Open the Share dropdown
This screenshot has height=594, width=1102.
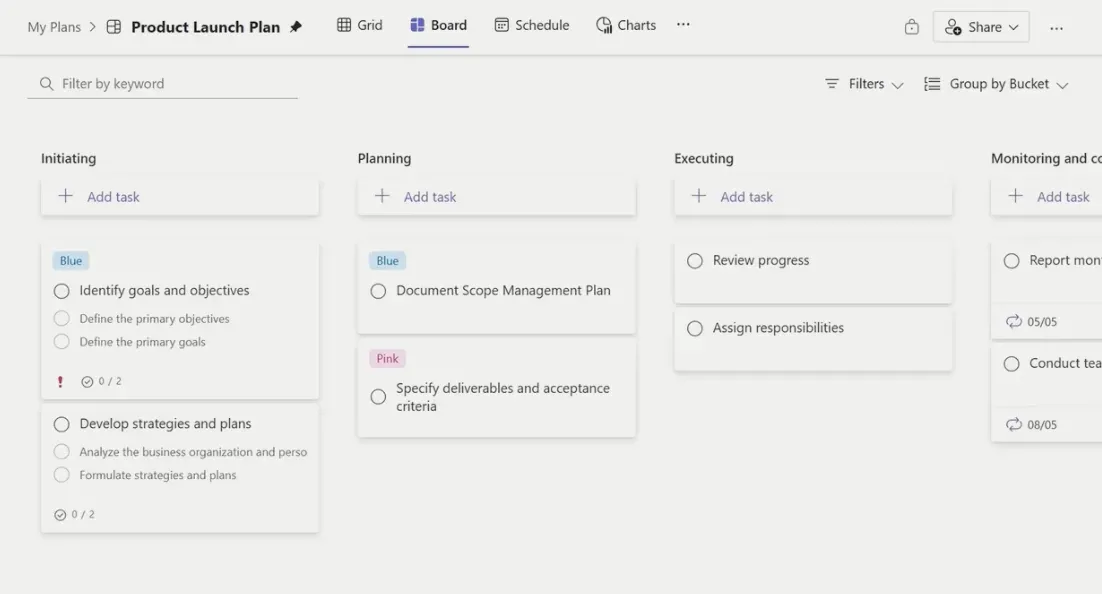coord(981,27)
